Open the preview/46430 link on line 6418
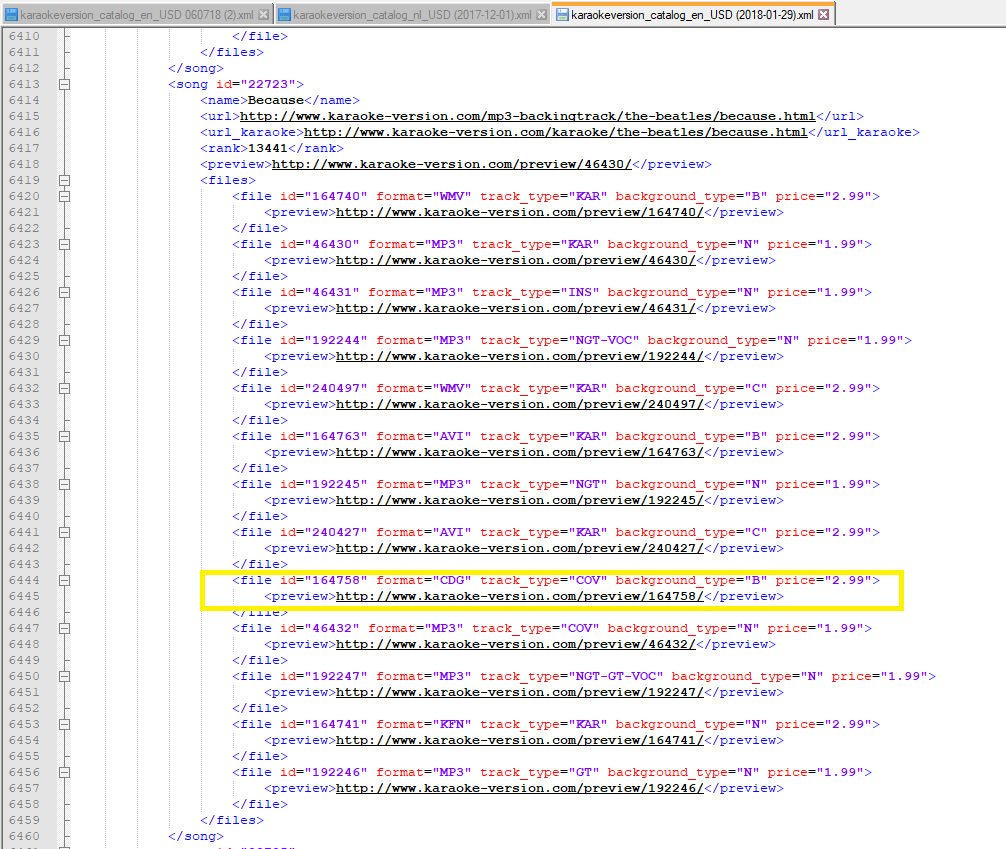Viewport: 1006px width, 849px height. click(x=452, y=164)
